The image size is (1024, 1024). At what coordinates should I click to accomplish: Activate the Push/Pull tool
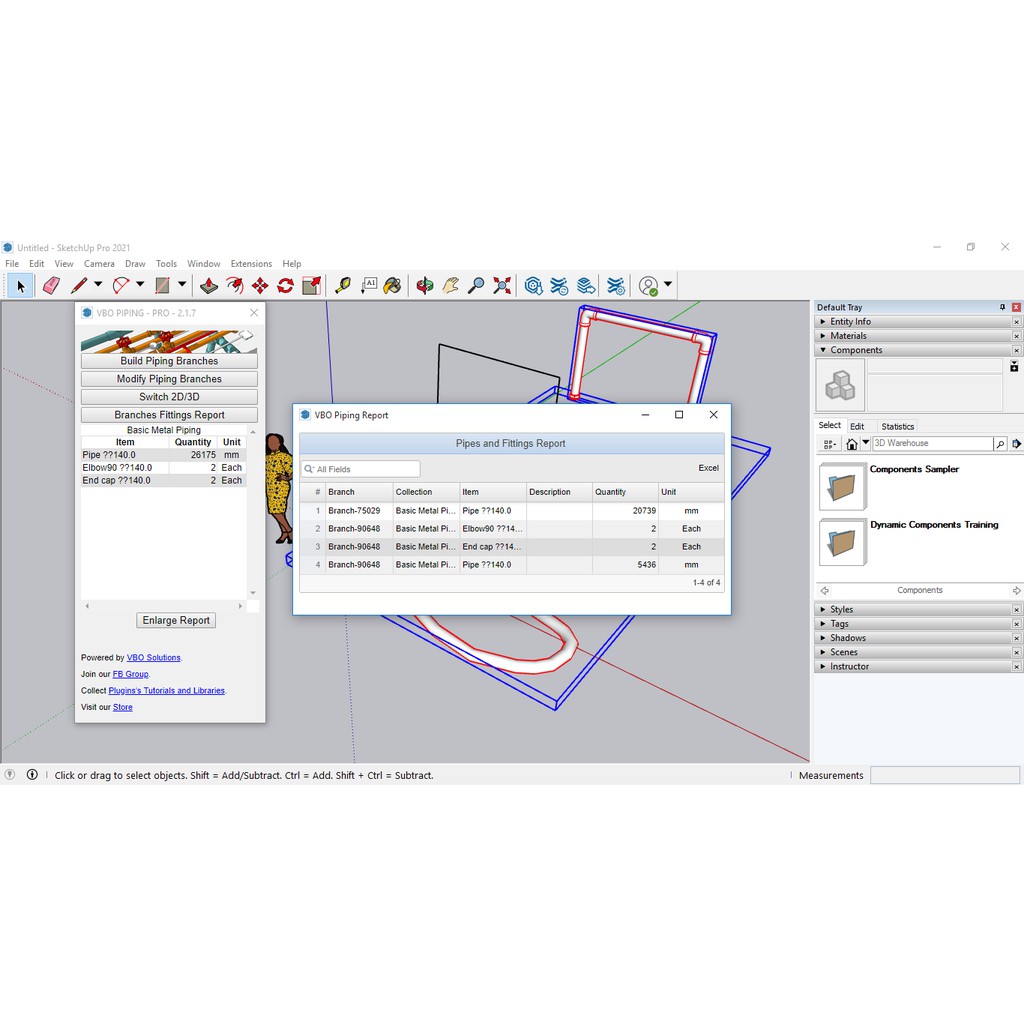(209, 286)
